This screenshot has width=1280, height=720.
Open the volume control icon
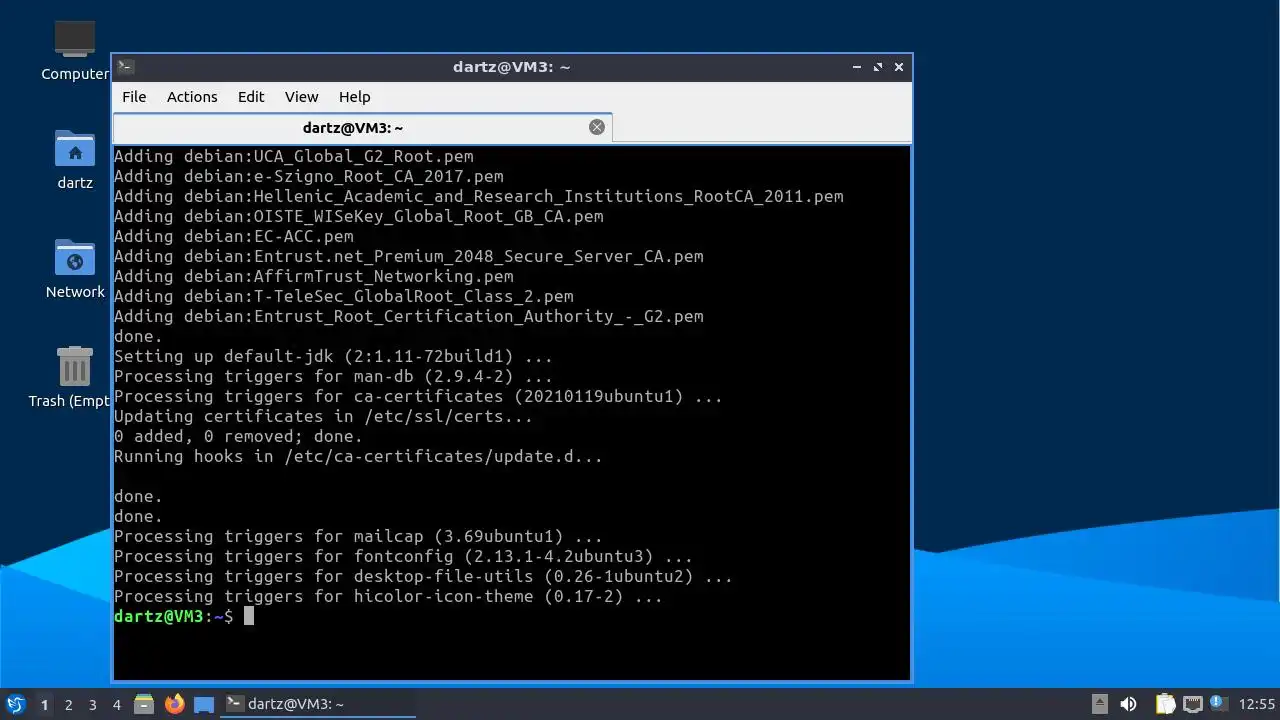[1128, 704]
